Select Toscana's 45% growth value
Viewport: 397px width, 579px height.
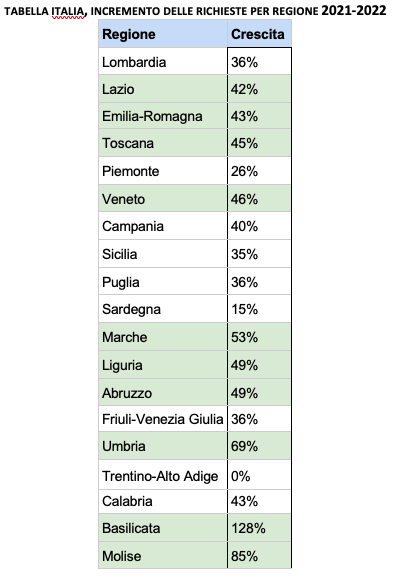click(x=260, y=143)
